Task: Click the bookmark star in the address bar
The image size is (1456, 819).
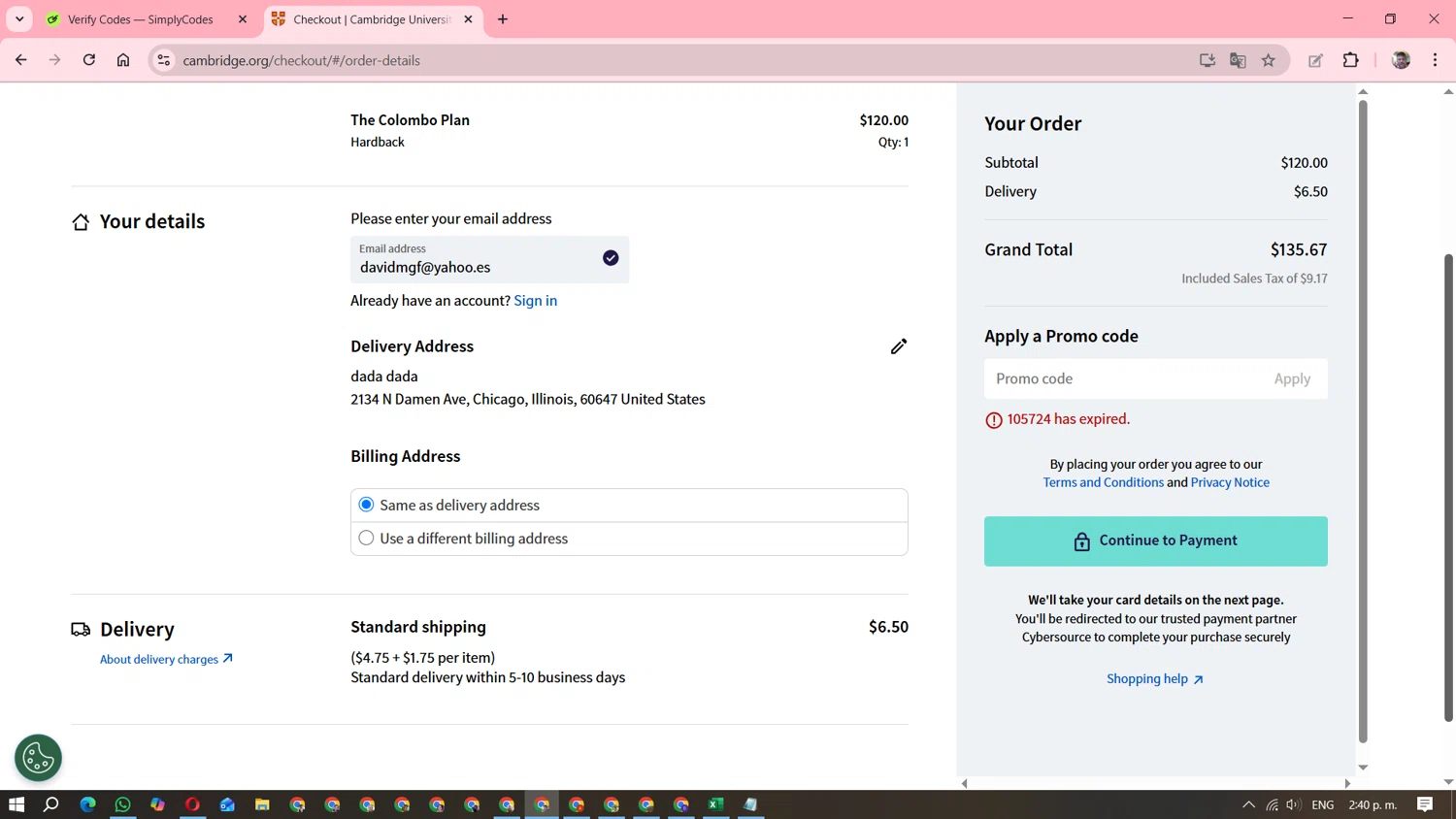Action: coord(1269,60)
